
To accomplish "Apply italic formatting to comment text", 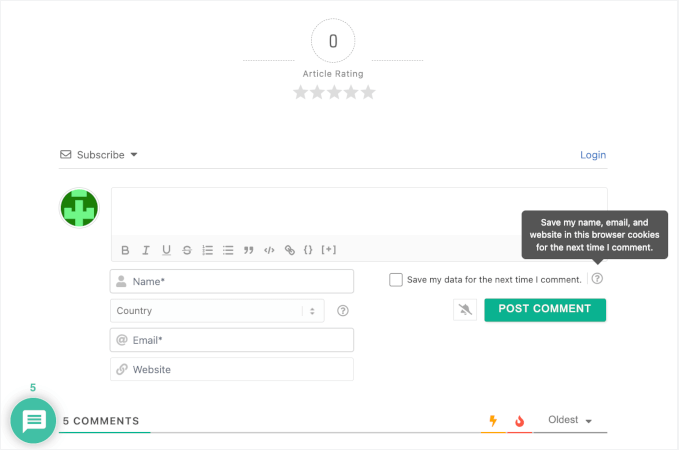I will [146, 250].
